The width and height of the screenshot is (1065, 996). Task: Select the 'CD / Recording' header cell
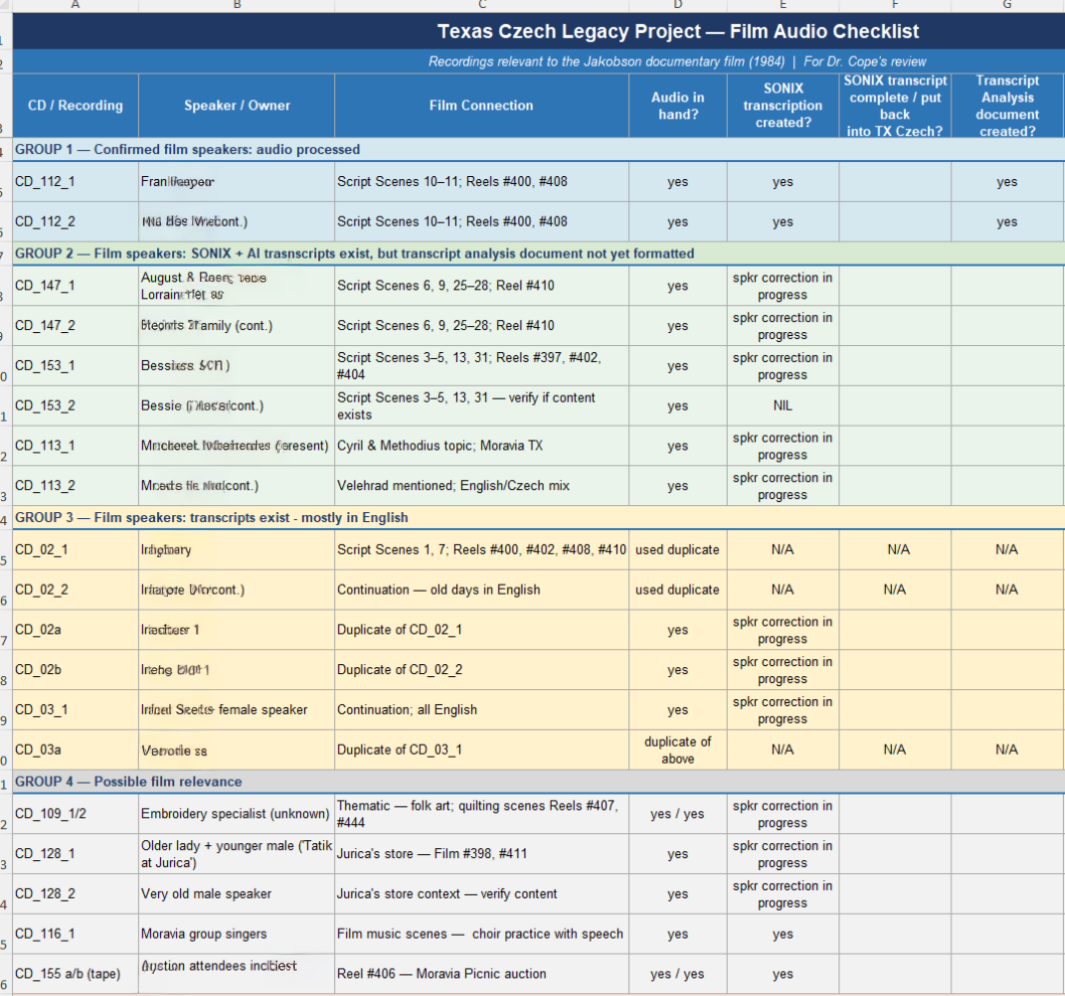point(75,105)
